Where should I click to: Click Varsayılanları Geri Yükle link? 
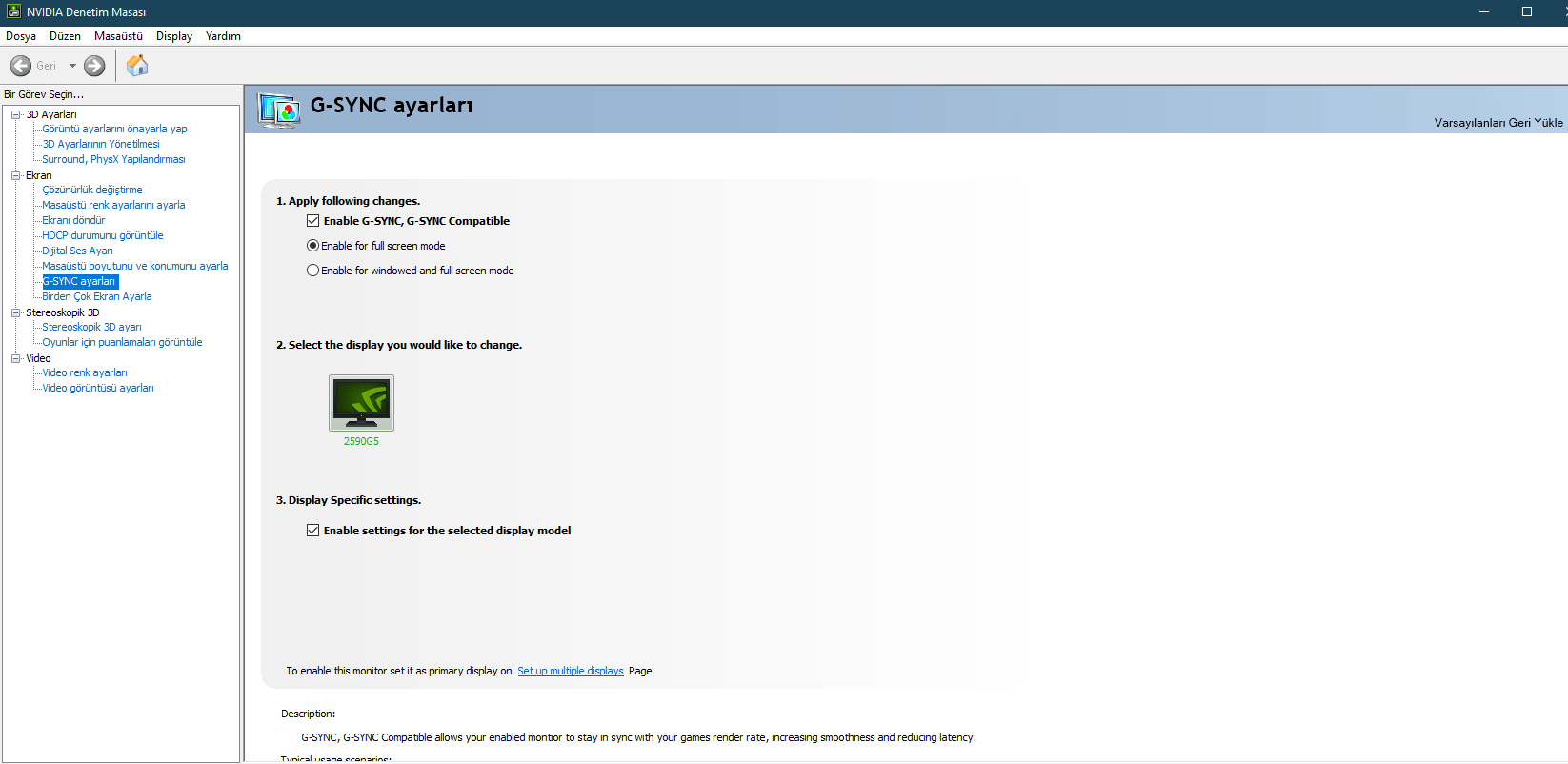(1498, 123)
